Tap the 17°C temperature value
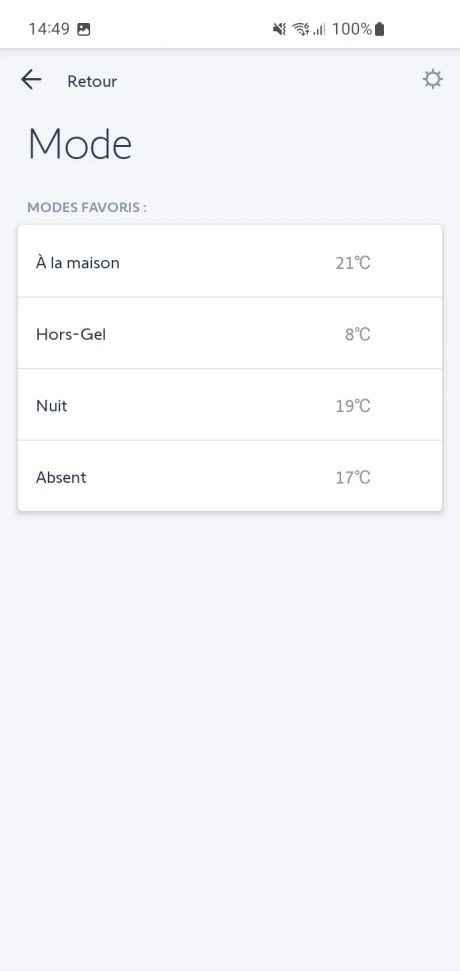460x971 pixels. [353, 477]
